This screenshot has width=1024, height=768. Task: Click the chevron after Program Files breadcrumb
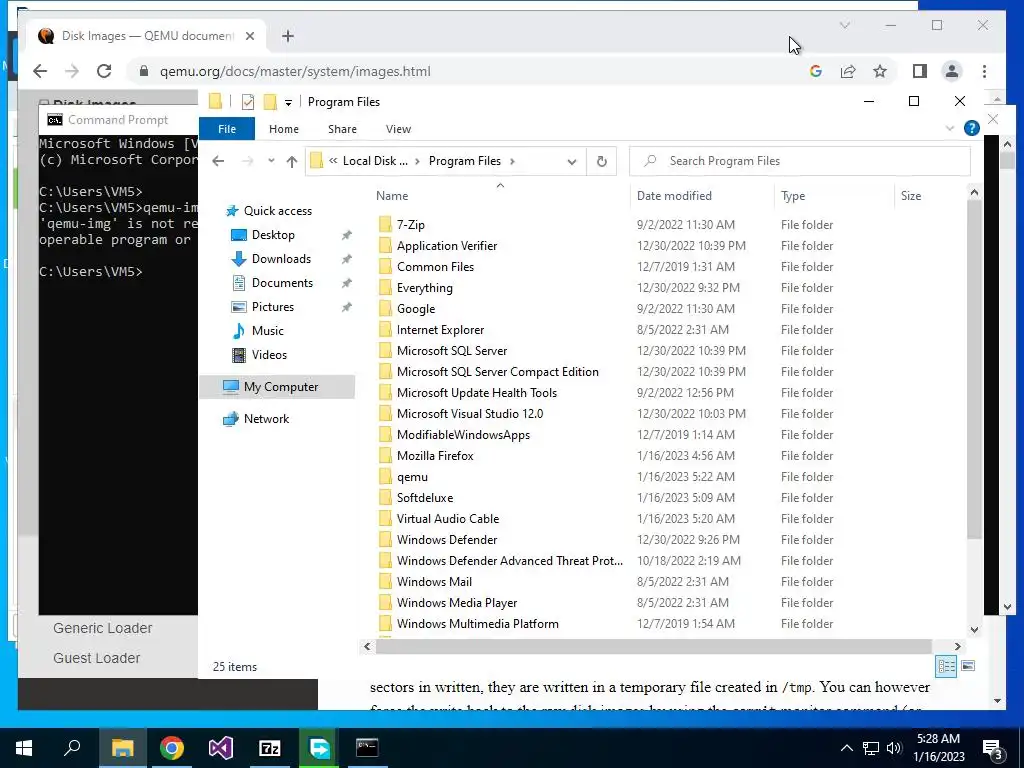pyautogui.click(x=512, y=161)
